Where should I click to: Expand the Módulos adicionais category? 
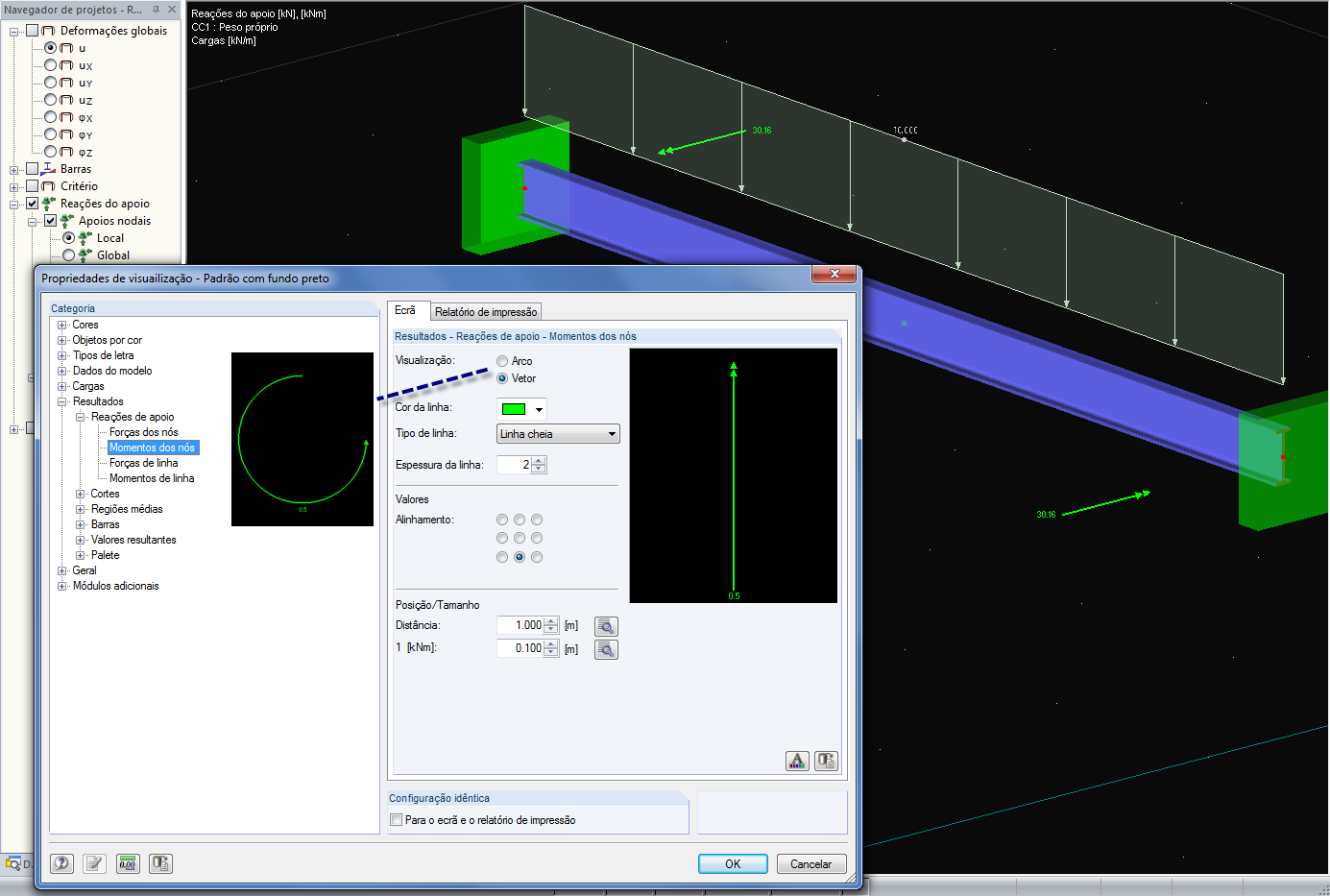point(62,586)
